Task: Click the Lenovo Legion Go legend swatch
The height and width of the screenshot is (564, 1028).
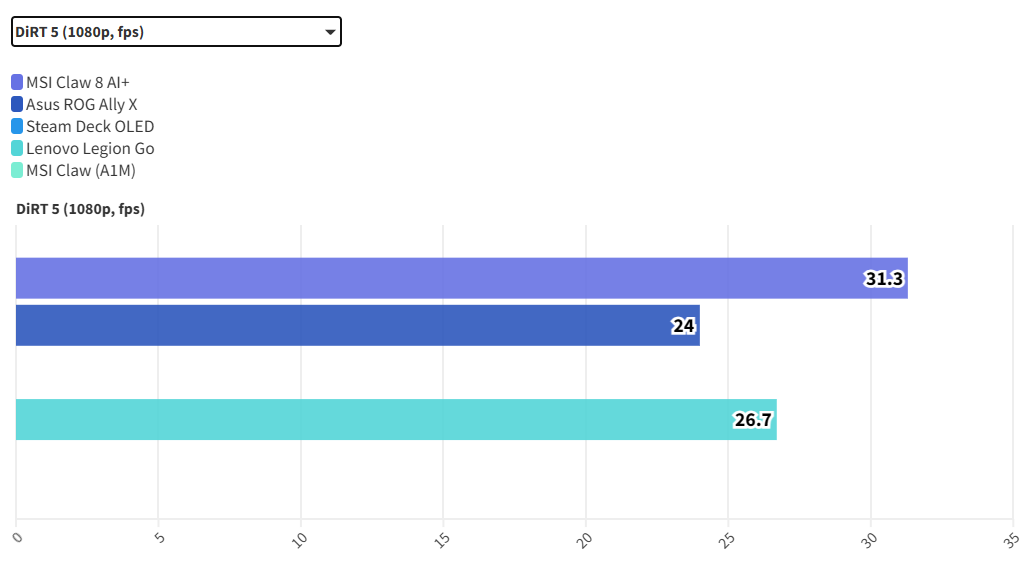Action: pos(17,148)
